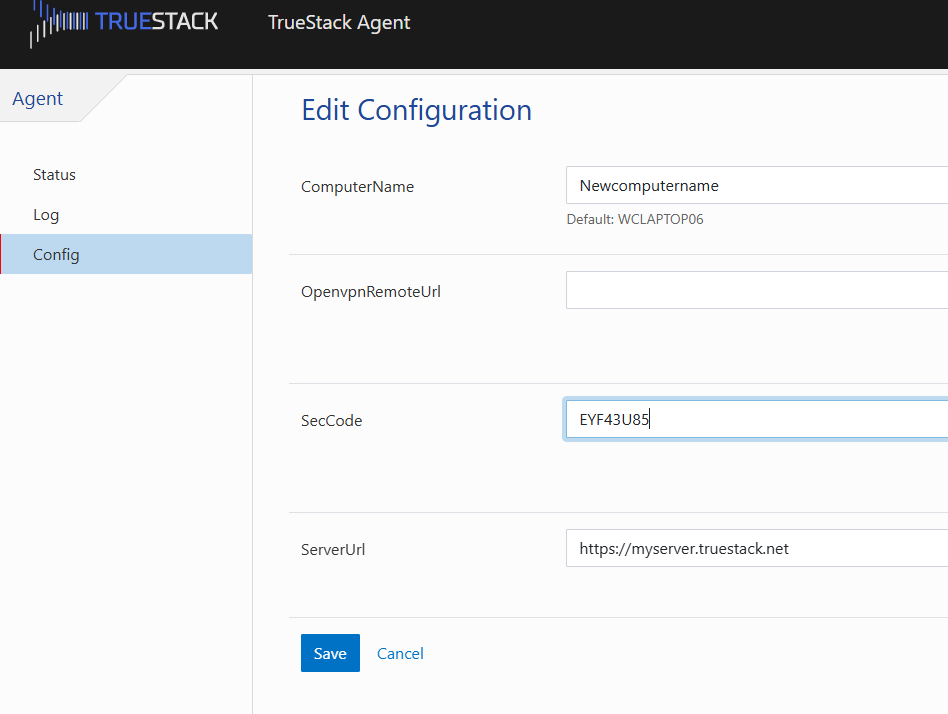
Task: Click the OpenvpnRemoteUrl label text
Action: [371, 292]
